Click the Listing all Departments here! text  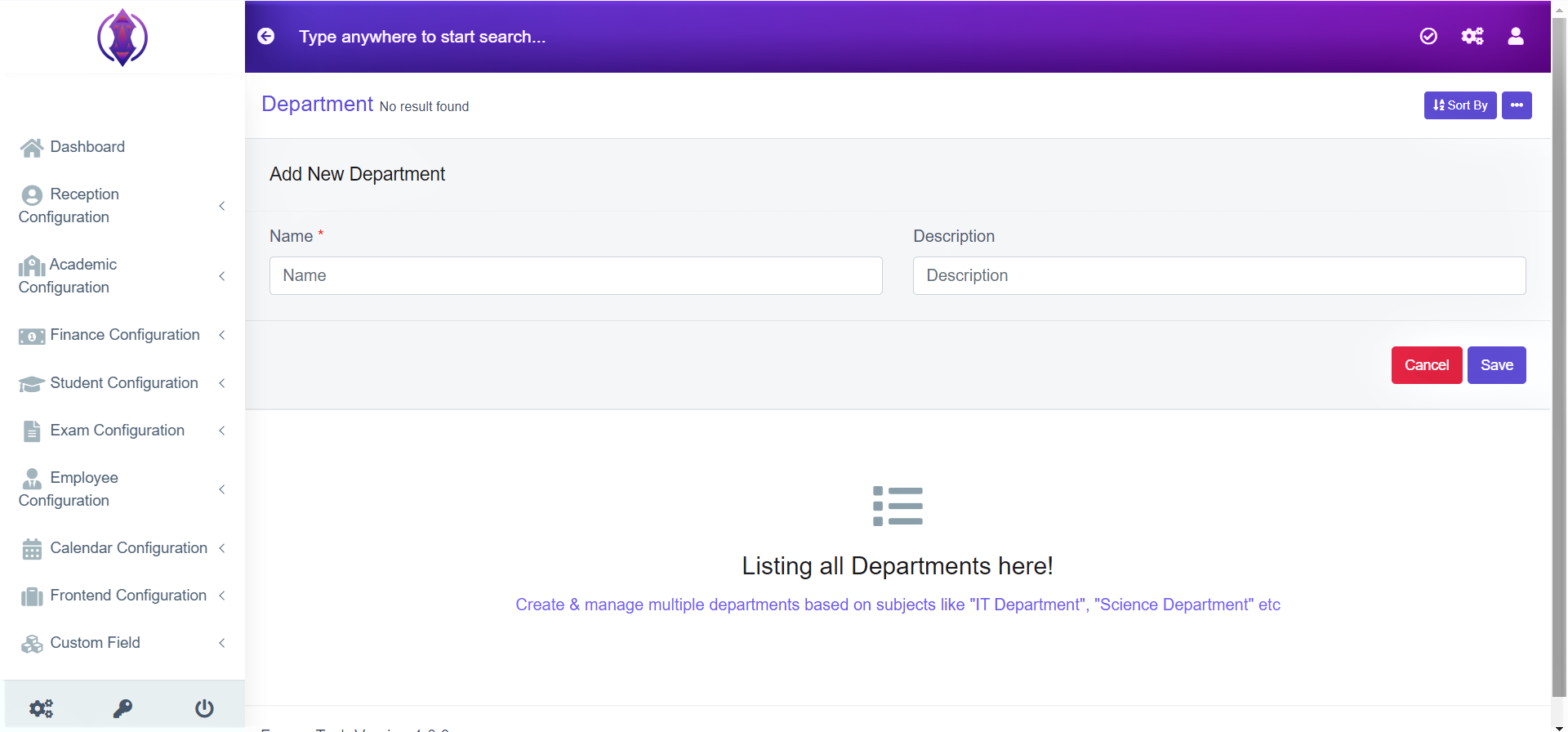[898, 566]
